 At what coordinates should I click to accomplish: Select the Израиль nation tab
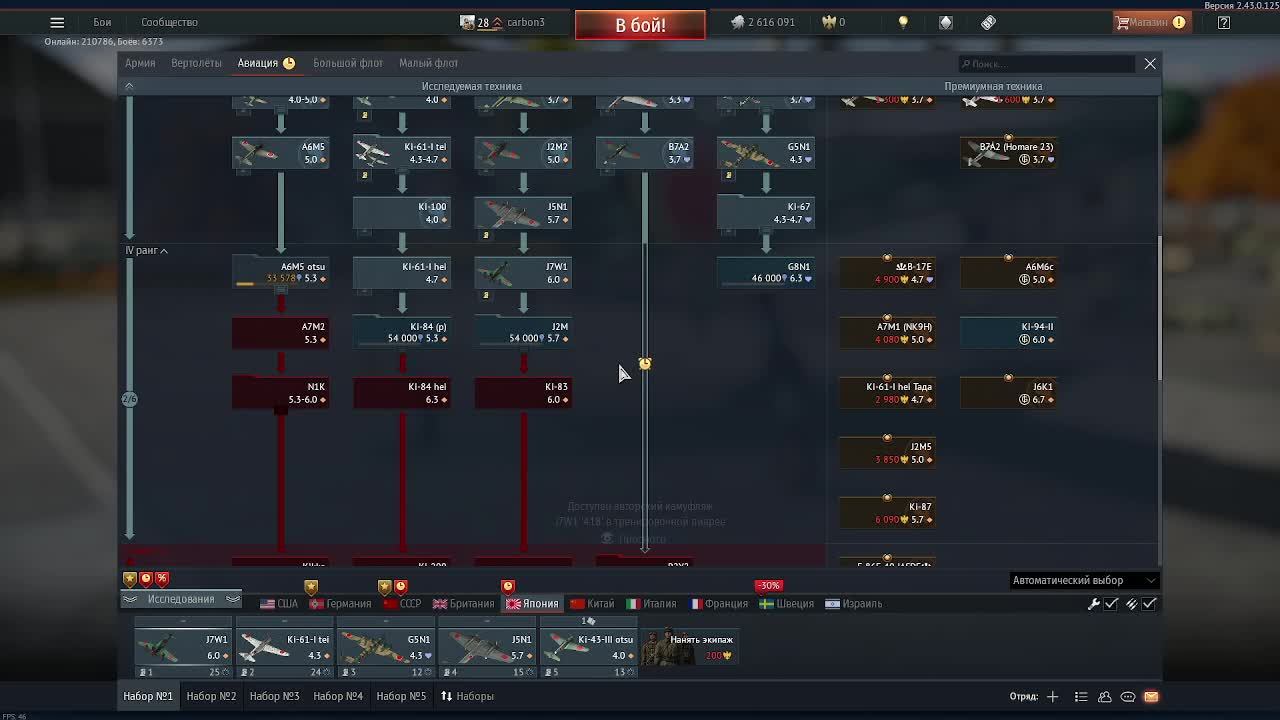tap(853, 604)
